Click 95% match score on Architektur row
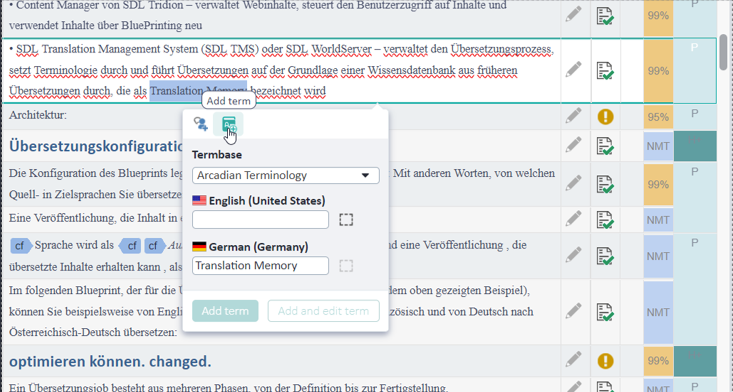 pyautogui.click(x=658, y=117)
